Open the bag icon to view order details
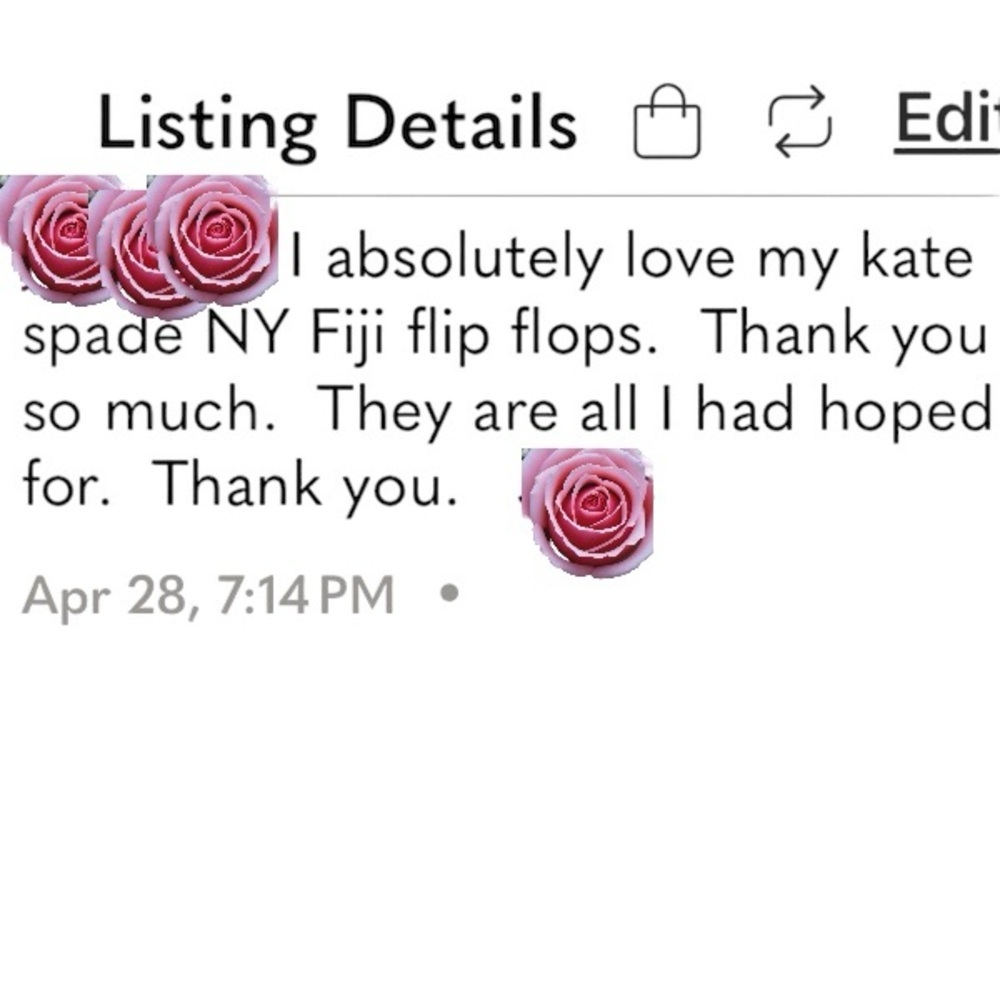The image size is (1000, 1000). 665,120
